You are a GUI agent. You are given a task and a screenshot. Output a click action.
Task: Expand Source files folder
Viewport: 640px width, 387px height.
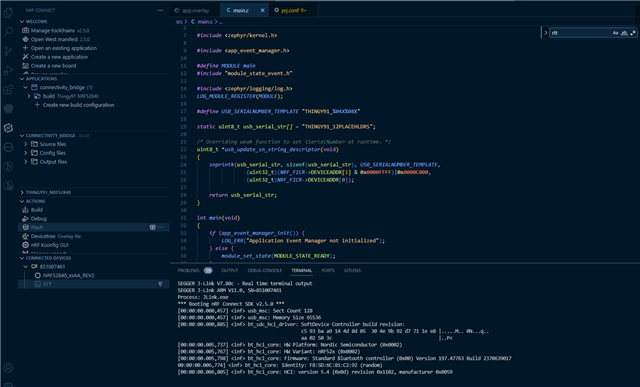(26, 144)
